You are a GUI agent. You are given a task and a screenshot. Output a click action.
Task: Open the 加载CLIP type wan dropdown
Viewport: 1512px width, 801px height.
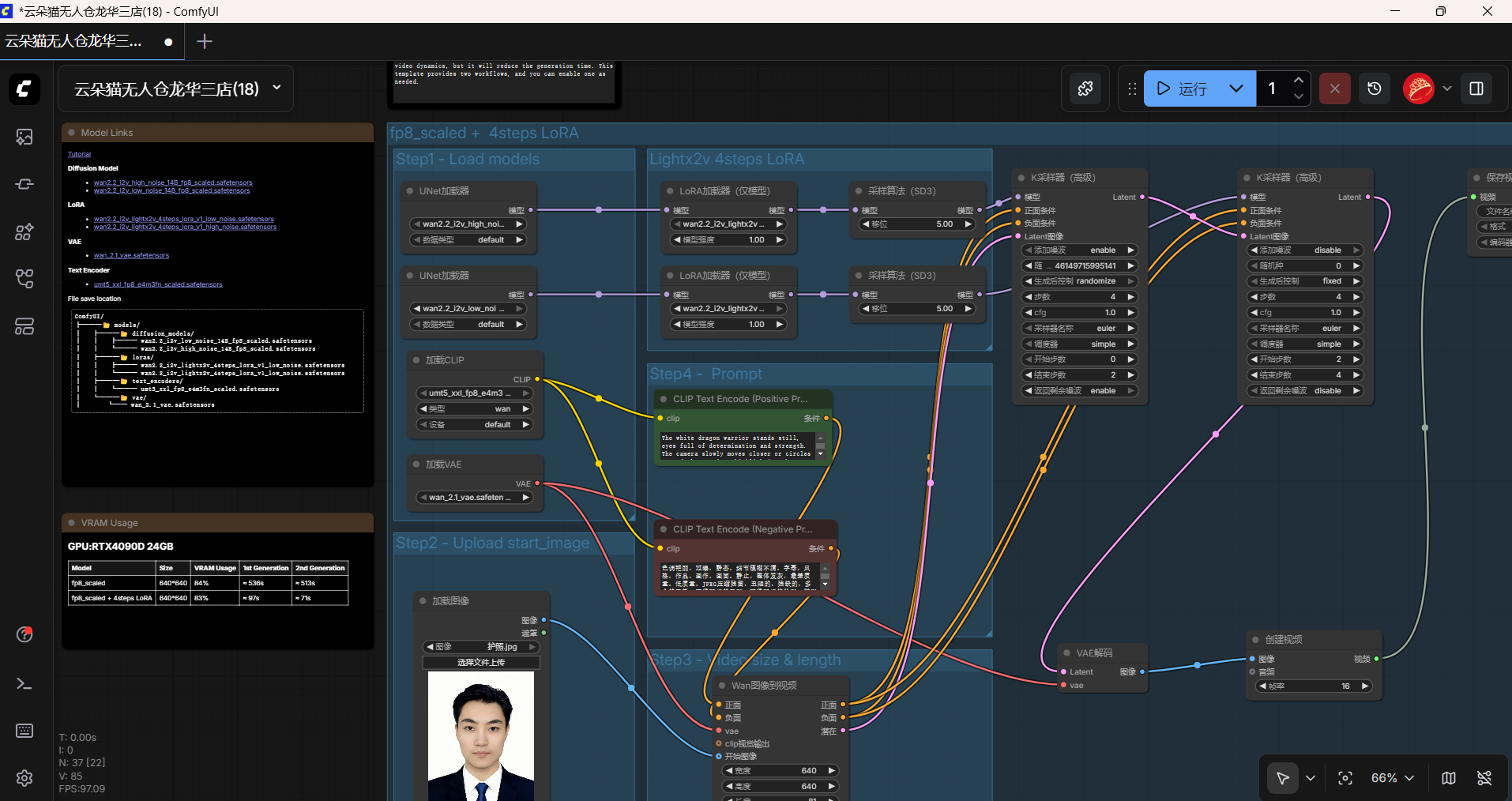[x=474, y=408]
